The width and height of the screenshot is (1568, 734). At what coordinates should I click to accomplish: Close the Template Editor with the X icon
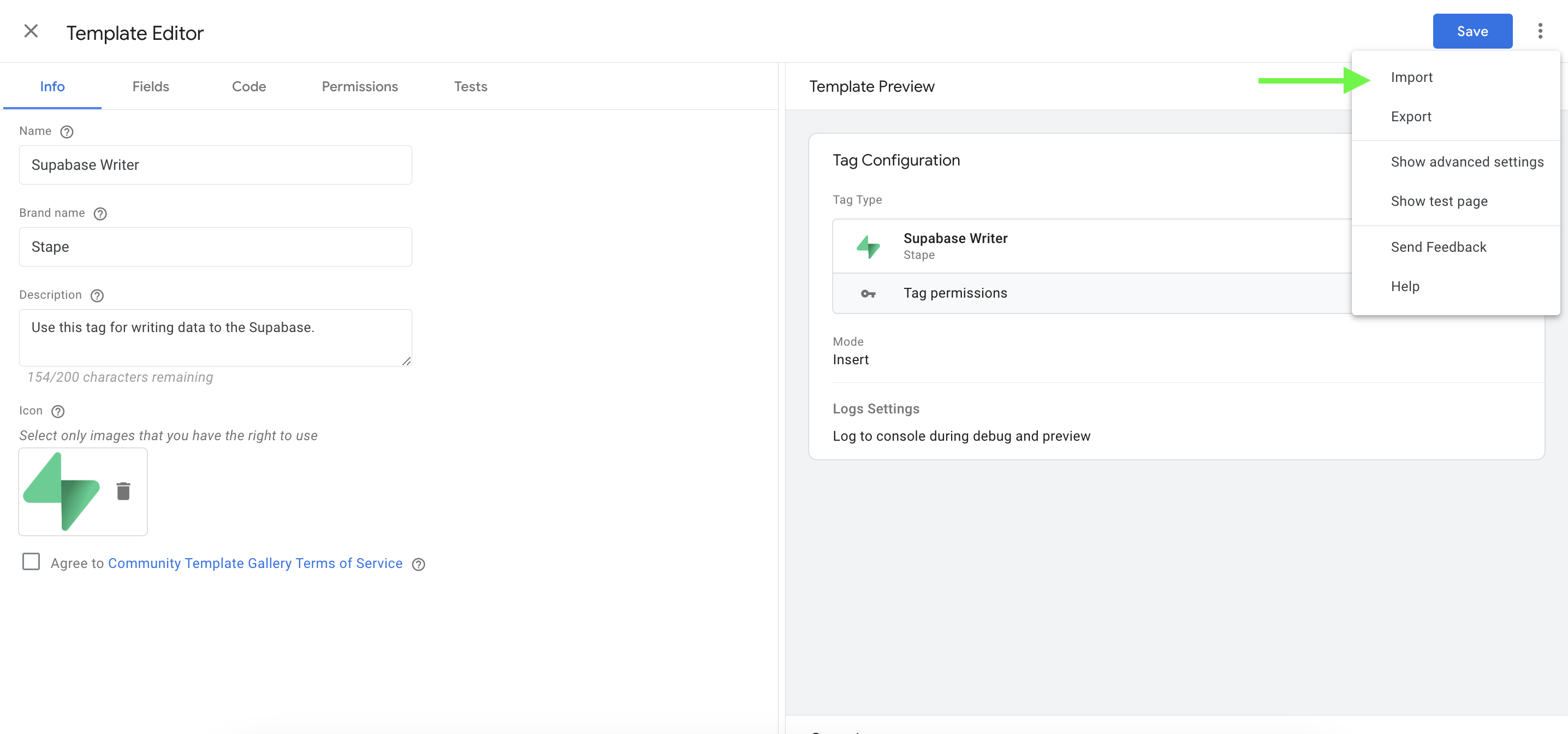(31, 31)
